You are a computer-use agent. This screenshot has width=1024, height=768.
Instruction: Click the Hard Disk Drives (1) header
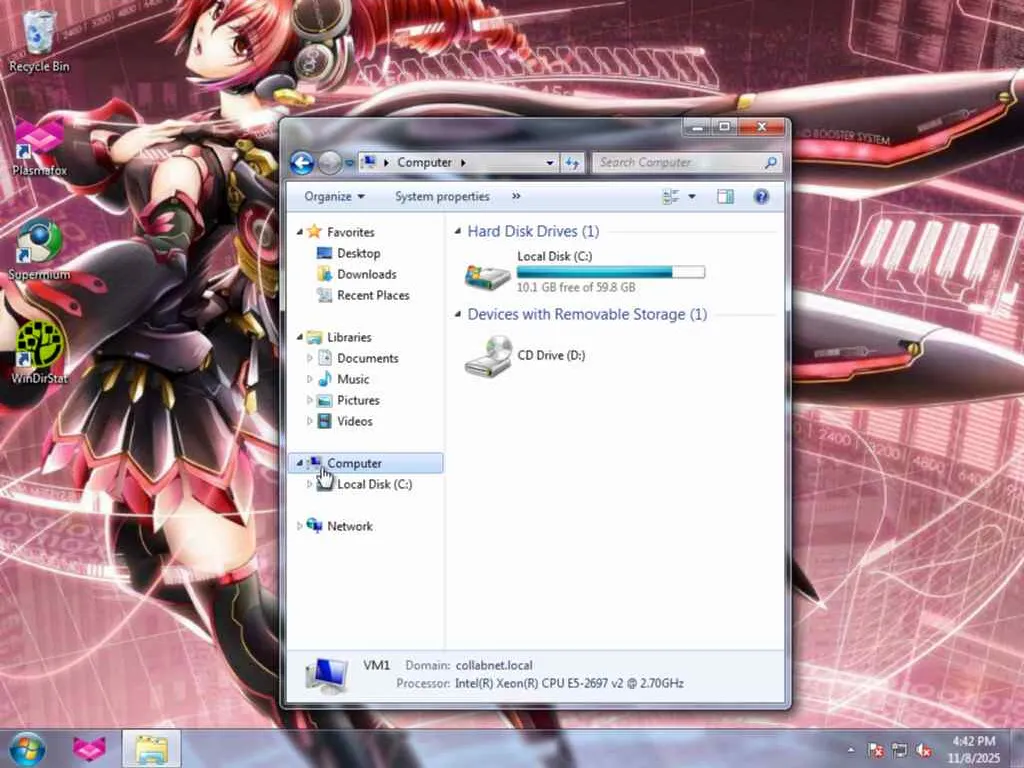click(x=533, y=231)
